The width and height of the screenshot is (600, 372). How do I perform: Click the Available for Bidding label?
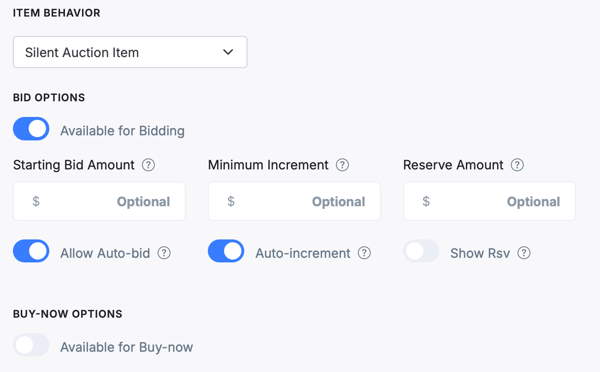tap(122, 131)
